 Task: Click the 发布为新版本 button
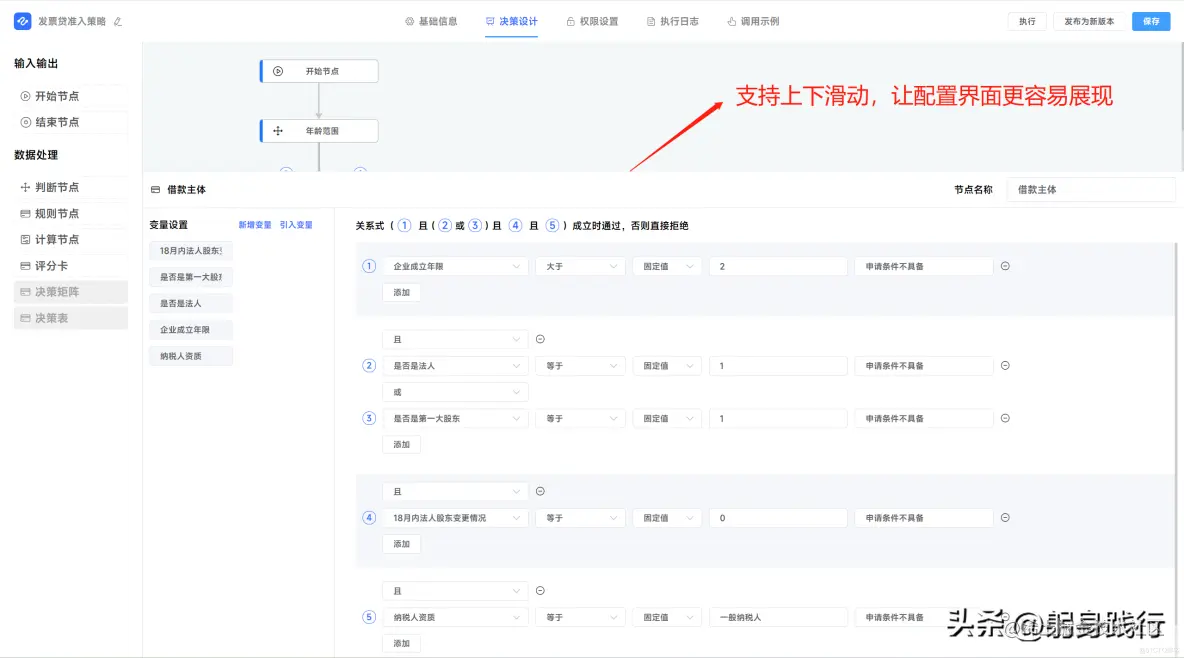(x=1090, y=20)
